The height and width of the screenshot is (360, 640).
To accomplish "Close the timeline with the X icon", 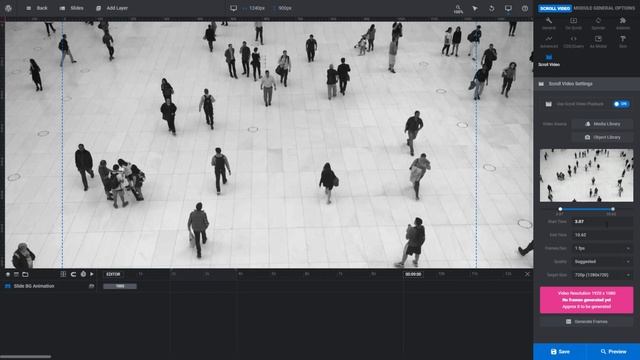I will pyautogui.click(x=527, y=274).
